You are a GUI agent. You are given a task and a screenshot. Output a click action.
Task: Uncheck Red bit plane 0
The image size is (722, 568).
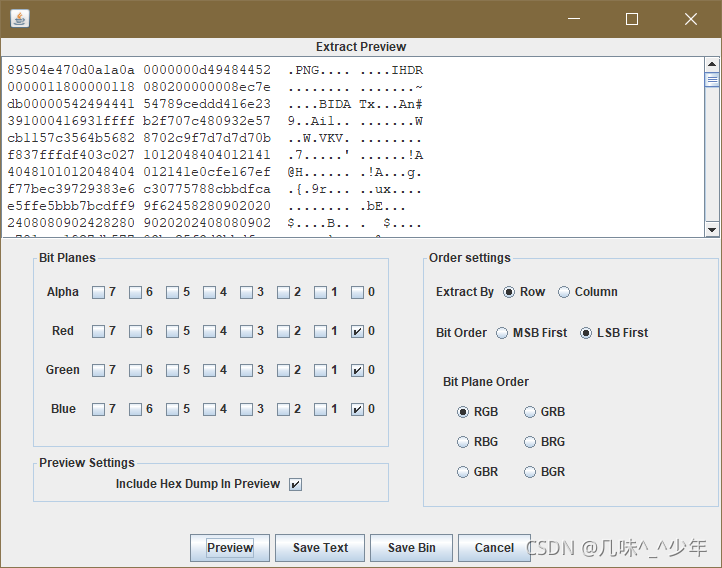(357, 331)
